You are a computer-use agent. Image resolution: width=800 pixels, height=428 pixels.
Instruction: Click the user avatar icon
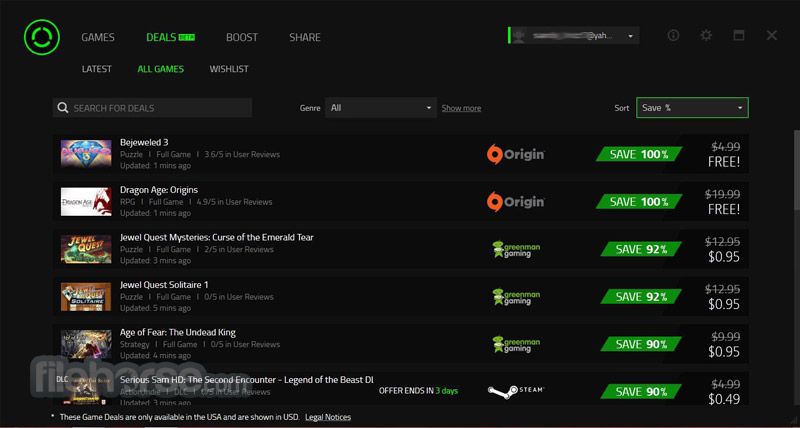(x=519, y=36)
